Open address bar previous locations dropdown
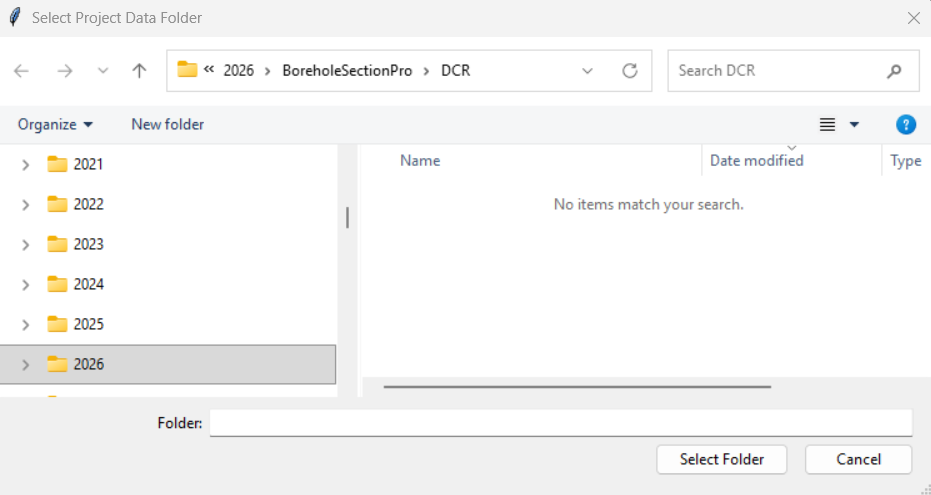This screenshot has width=931, height=495. coord(587,71)
